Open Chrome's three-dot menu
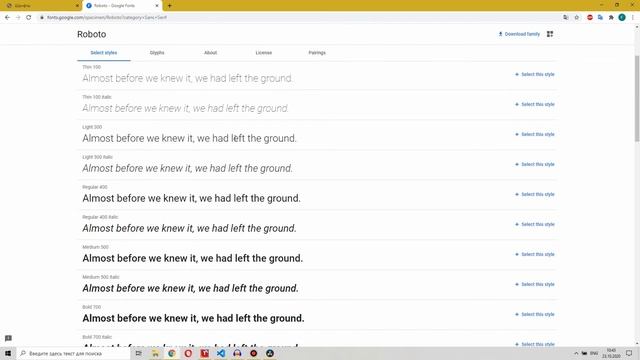Image resolution: width=640 pixels, height=360 pixels. (633, 18)
